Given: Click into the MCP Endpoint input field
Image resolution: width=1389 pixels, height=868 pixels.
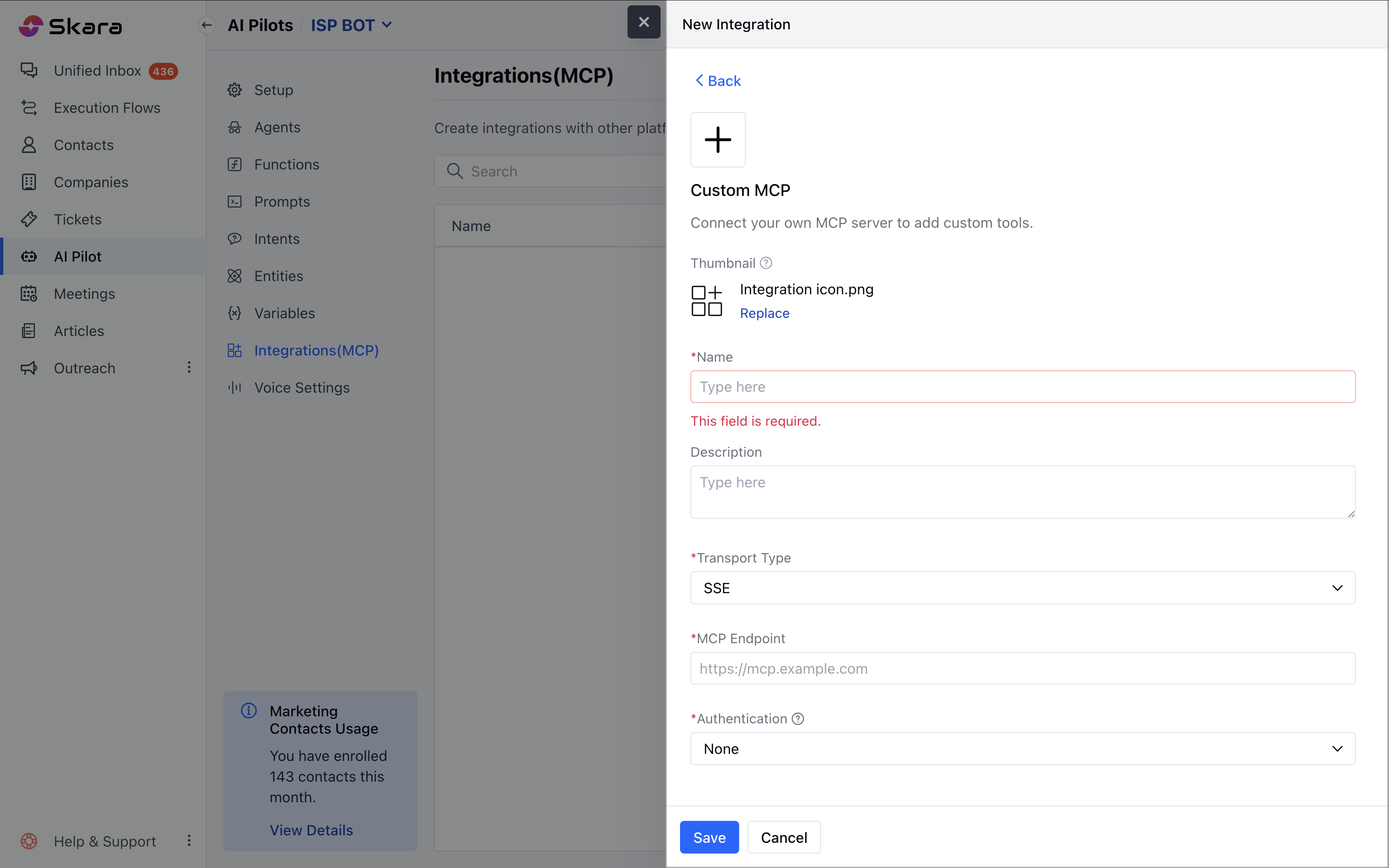Looking at the screenshot, I should 1022,668.
